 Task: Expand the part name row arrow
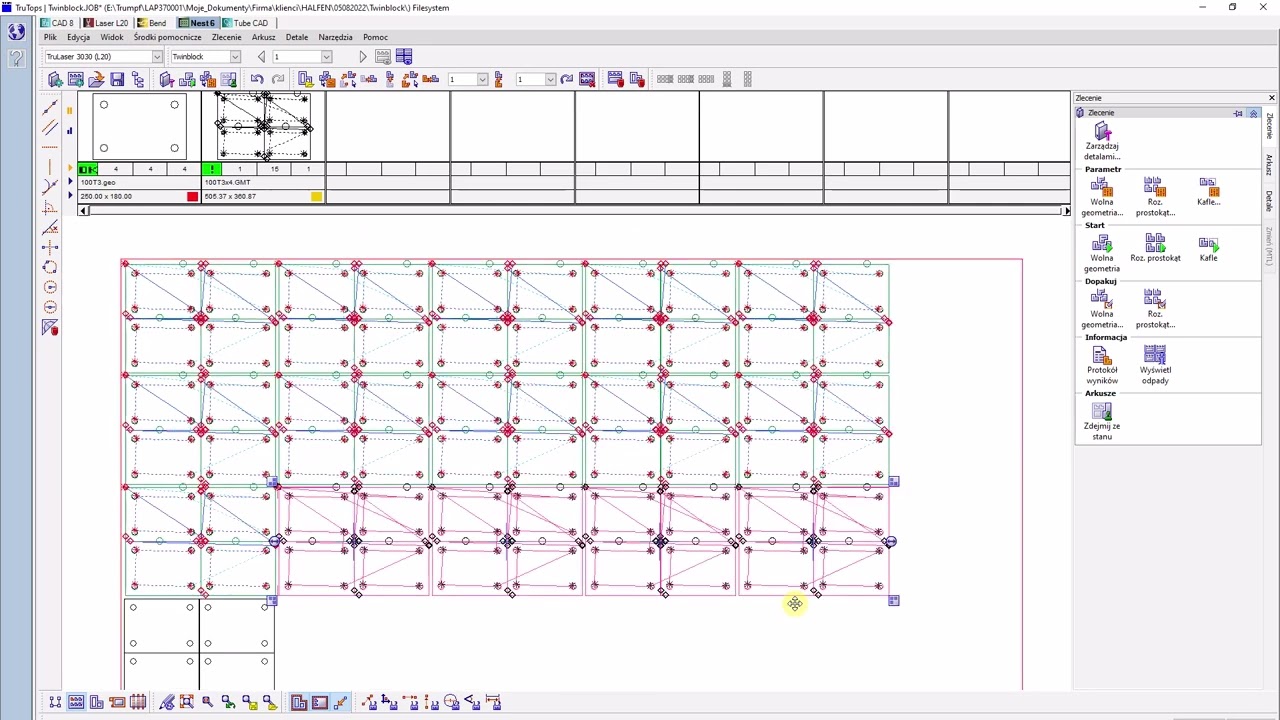point(70,182)
